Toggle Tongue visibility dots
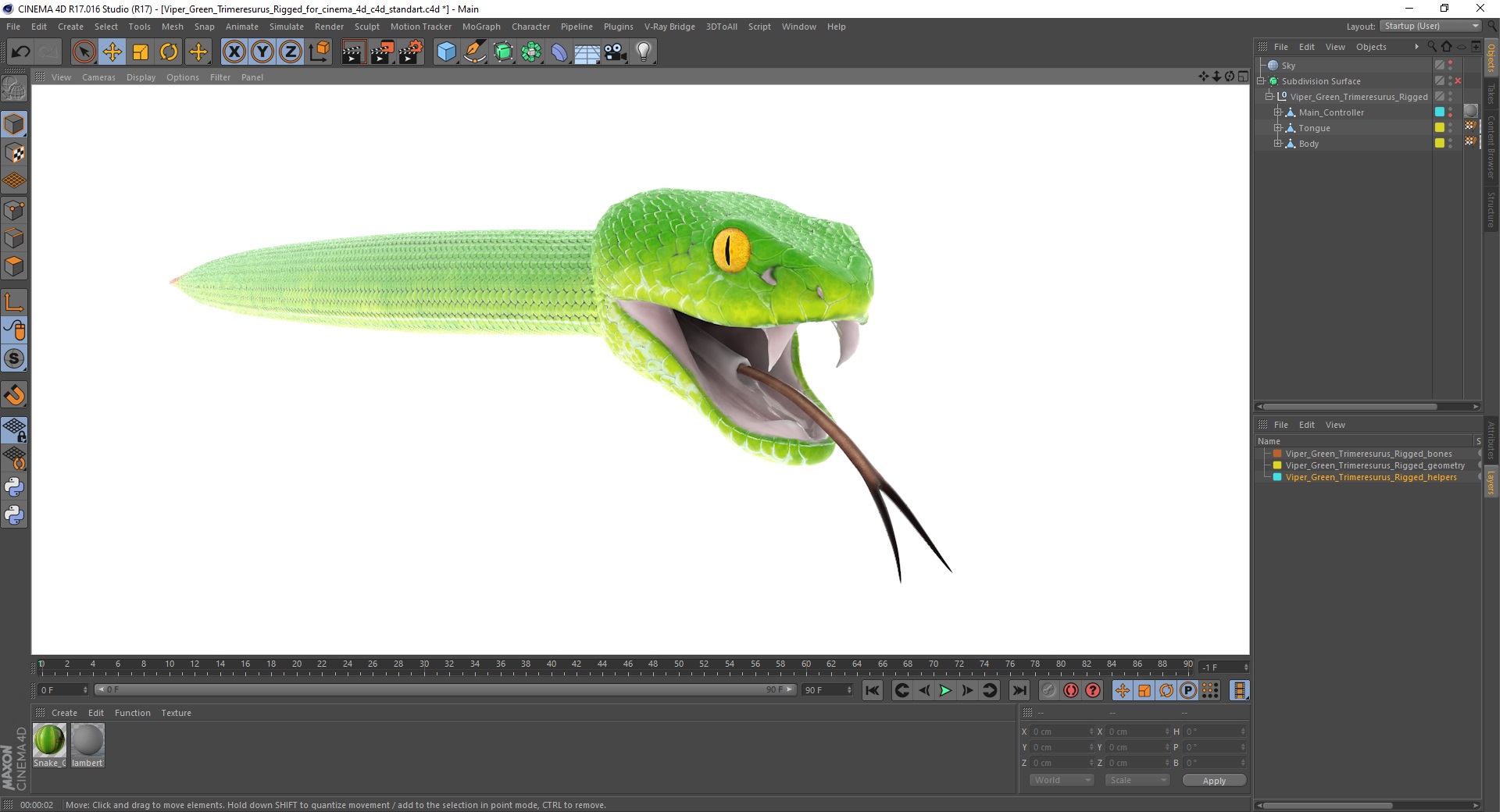 point(1451,128)
